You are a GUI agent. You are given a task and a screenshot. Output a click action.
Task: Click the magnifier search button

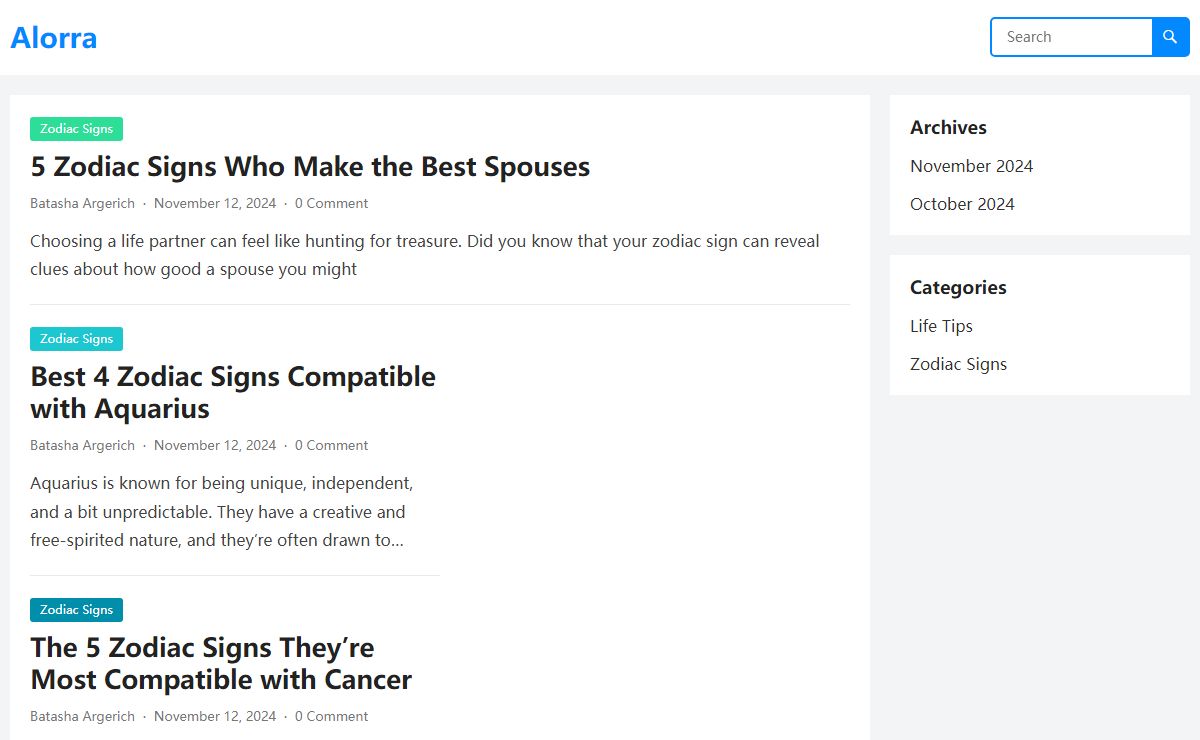pyautogui.click(x=1171, y=37)
